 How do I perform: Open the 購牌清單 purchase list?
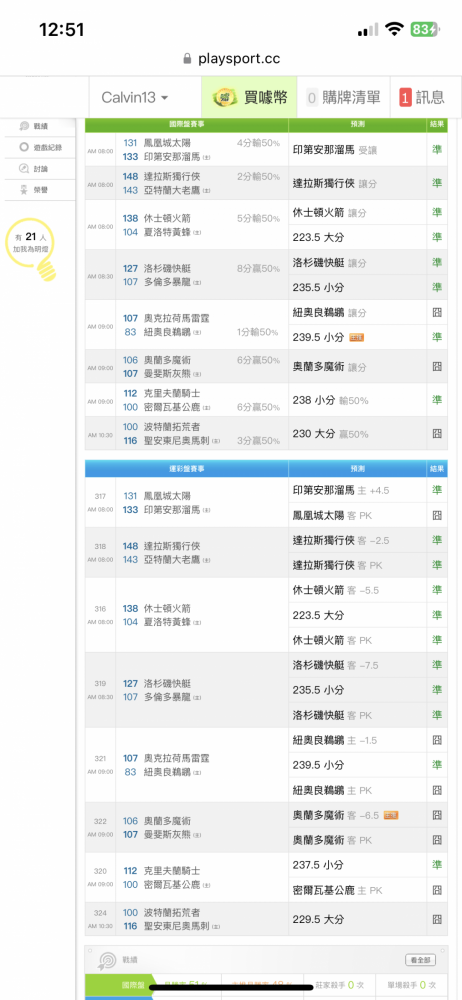point(343,98)
